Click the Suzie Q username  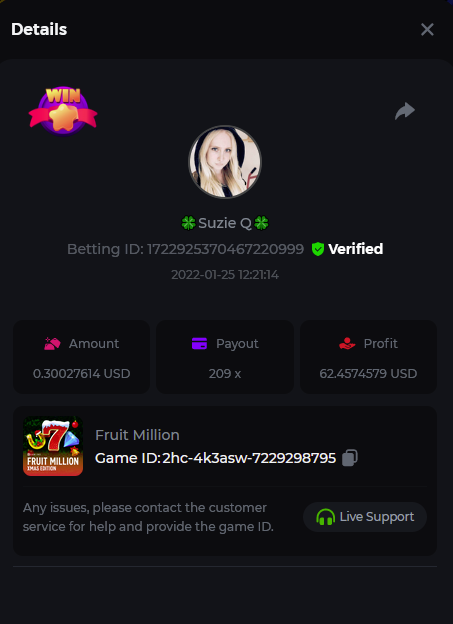[225, 223]
